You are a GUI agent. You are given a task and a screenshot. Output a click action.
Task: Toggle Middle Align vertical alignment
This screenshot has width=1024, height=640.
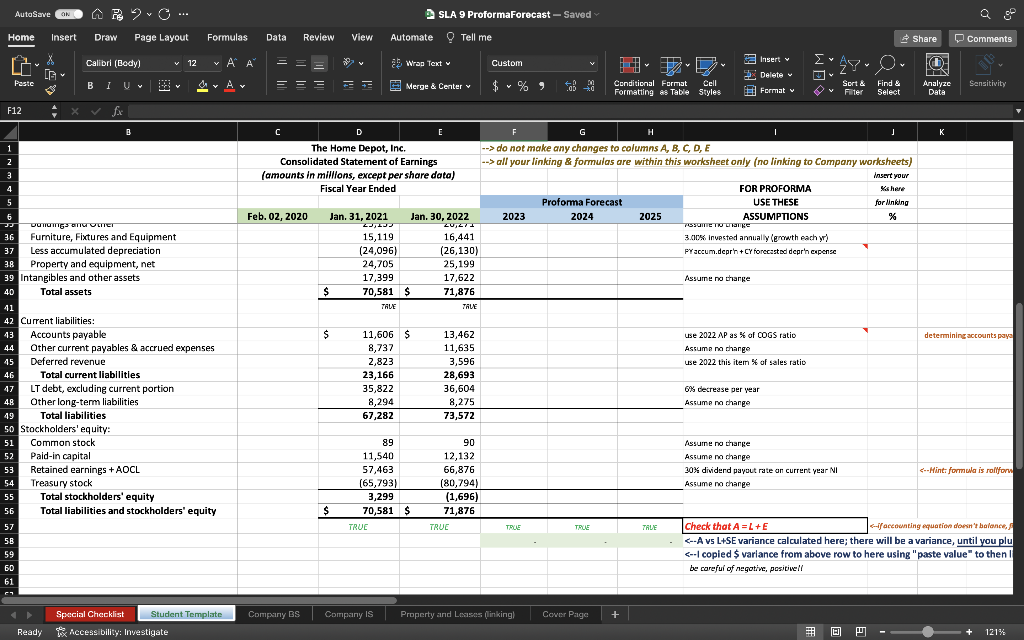coord(300,63)
